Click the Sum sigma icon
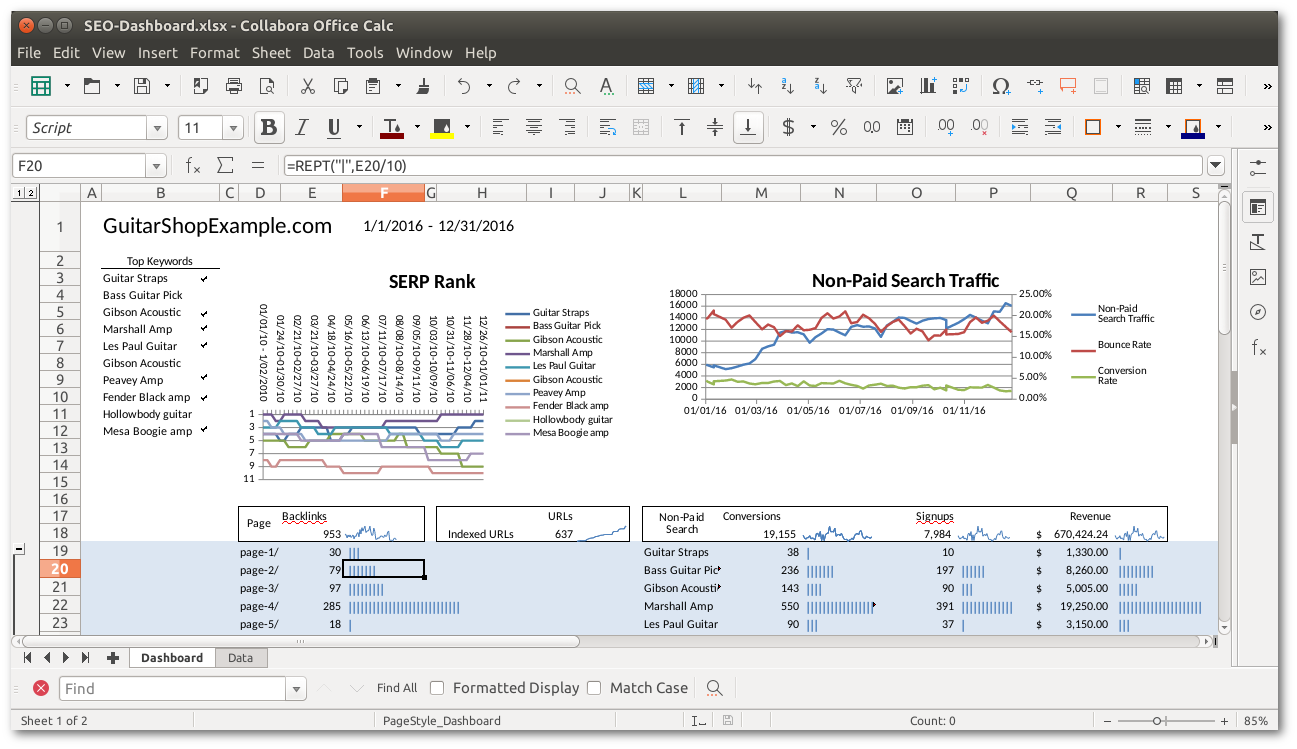Viewport: 1297px width, 749px height. coord(225,165)
